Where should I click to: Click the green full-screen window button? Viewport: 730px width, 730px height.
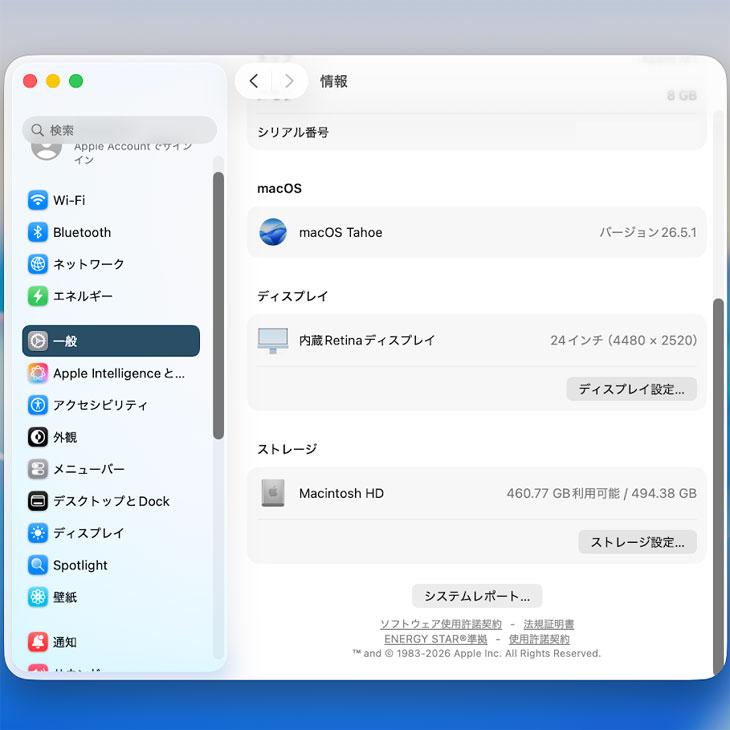tap(76, 81)
